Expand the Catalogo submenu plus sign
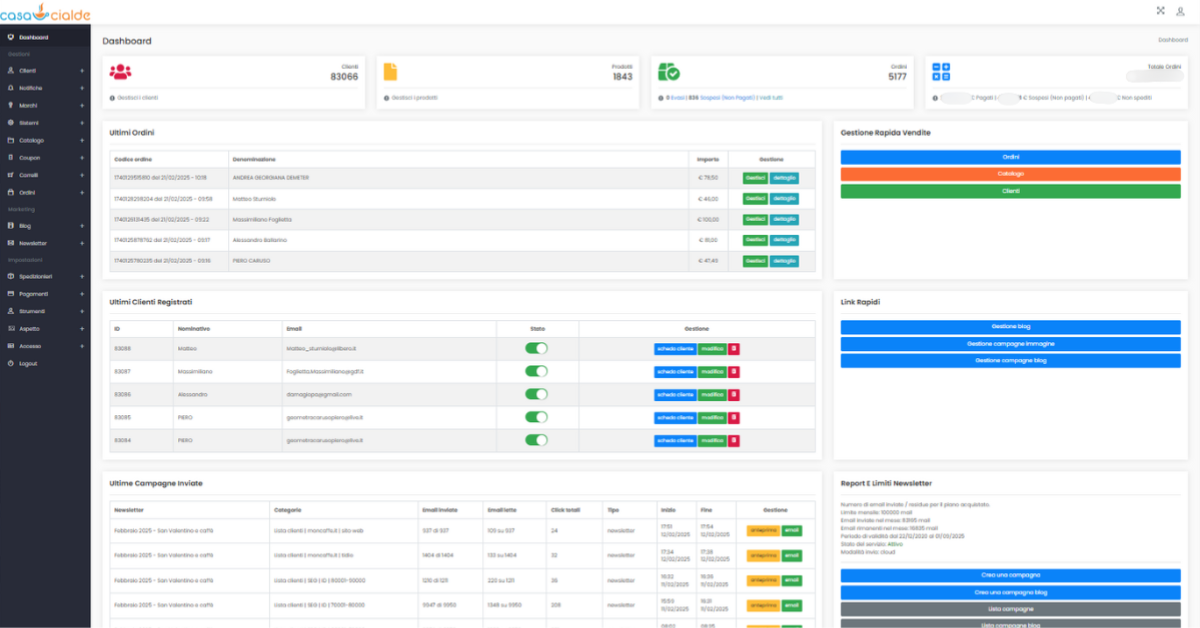The height and width of the screenshot is (628, 1200). click(x=82, y=140)
